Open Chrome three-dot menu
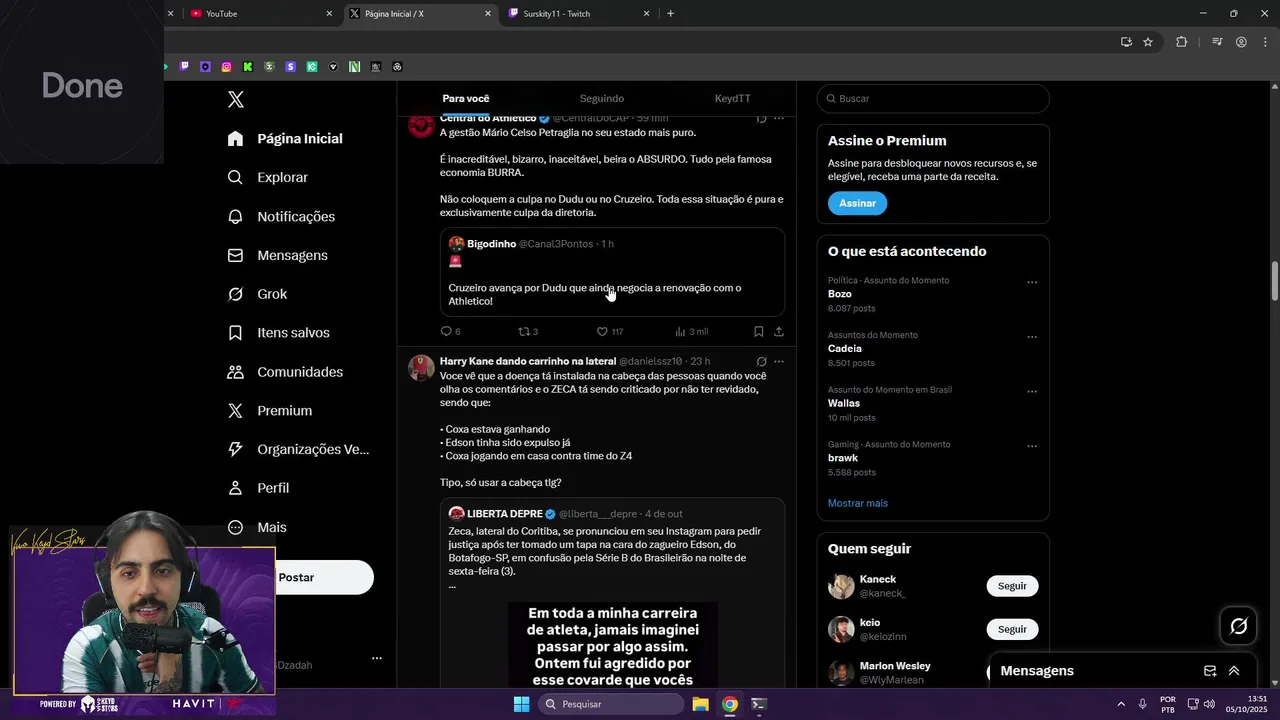Image resolution: width=1280 pixels, height=720 pixels. [x=1266, y=42]
